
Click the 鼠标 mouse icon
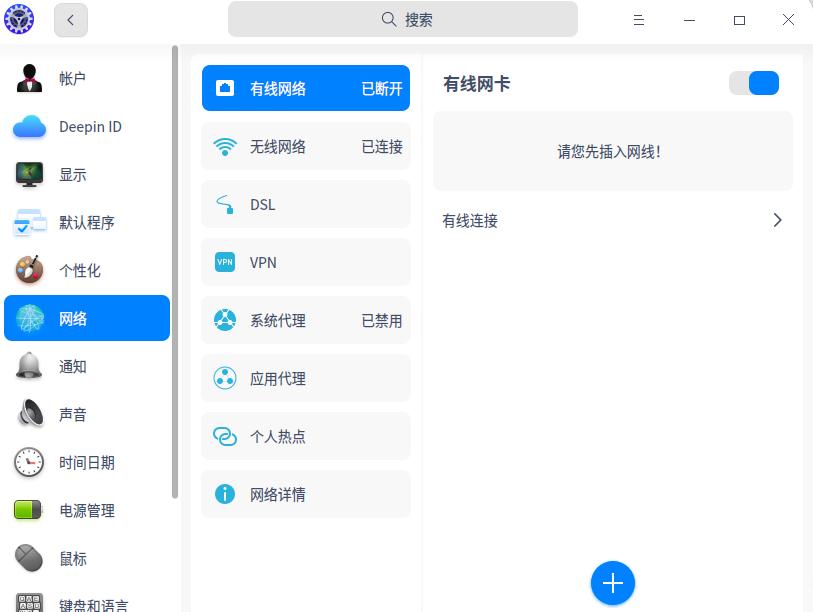pos(29,558)
